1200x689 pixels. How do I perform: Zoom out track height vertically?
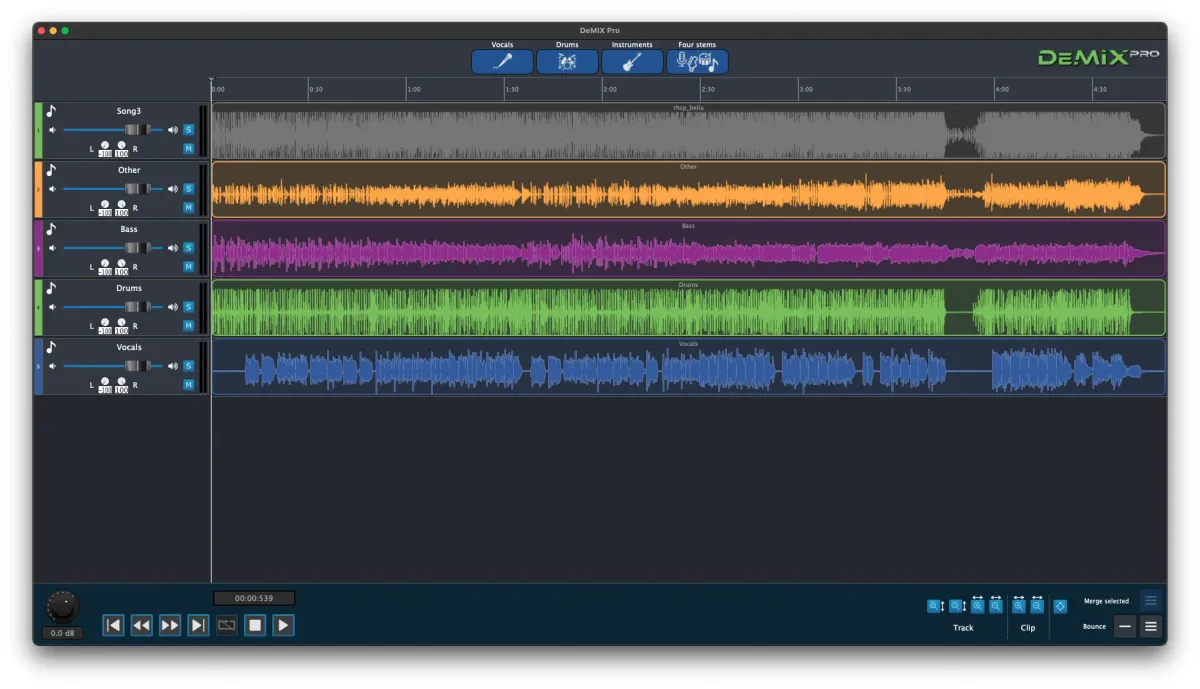coord(957,606)
